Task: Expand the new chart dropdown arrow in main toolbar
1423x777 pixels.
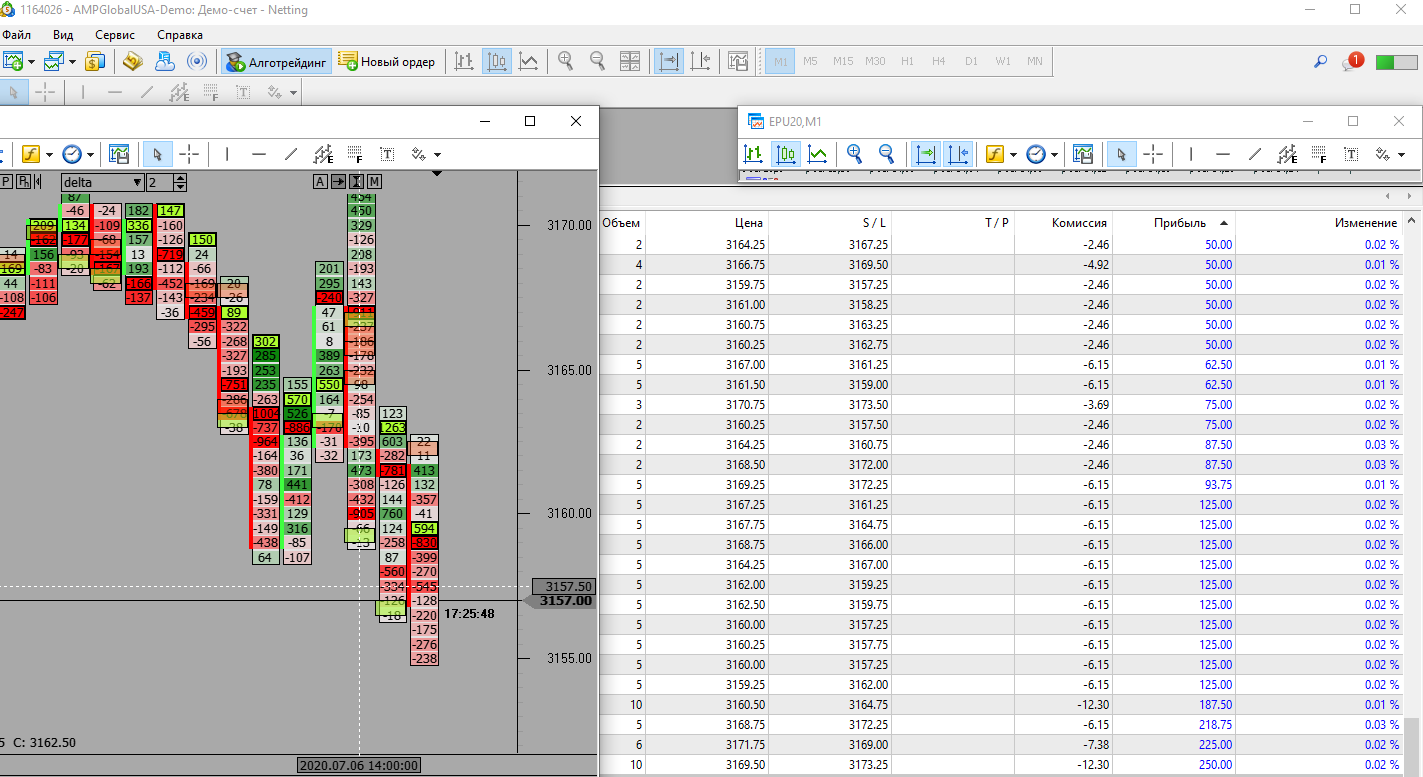Action: pyautogui.click(x=32, y=62)
